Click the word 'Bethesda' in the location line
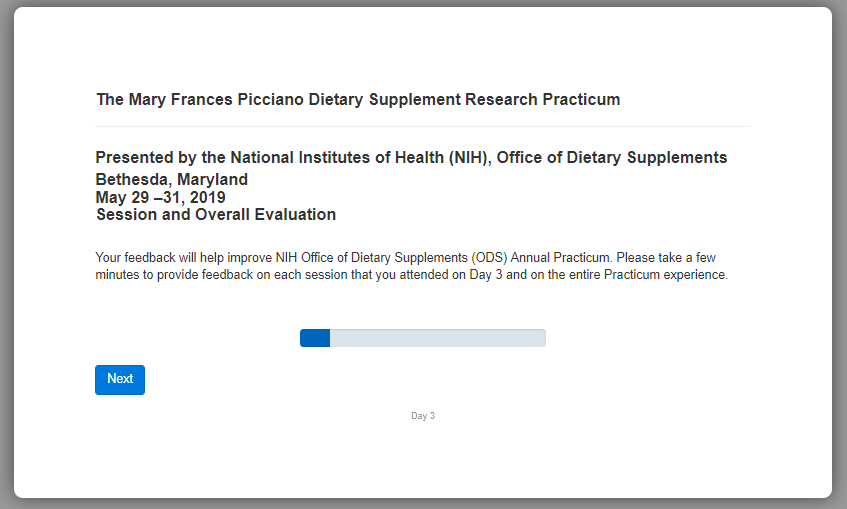 point(129,180)
